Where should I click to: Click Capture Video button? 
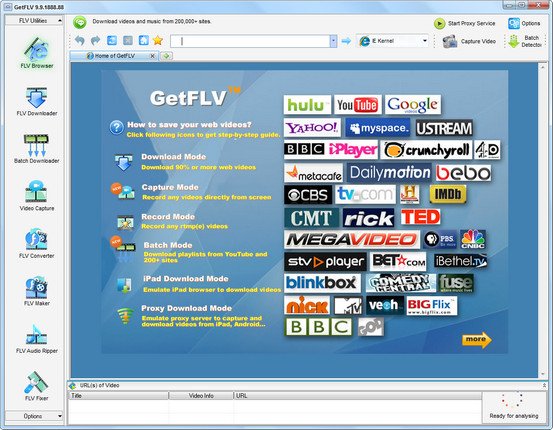tap(469, 41)
